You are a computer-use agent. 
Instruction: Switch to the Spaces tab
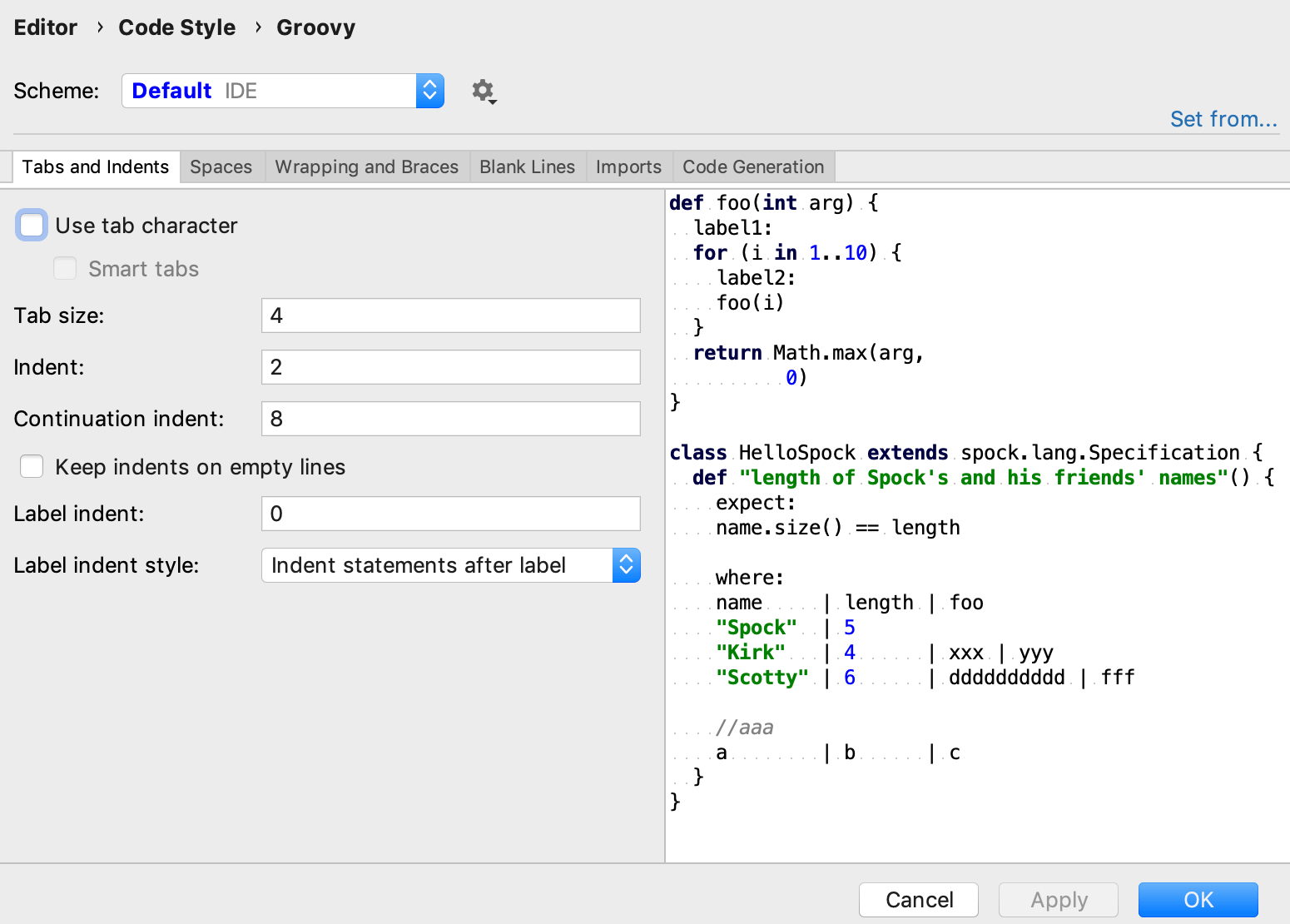221,166
